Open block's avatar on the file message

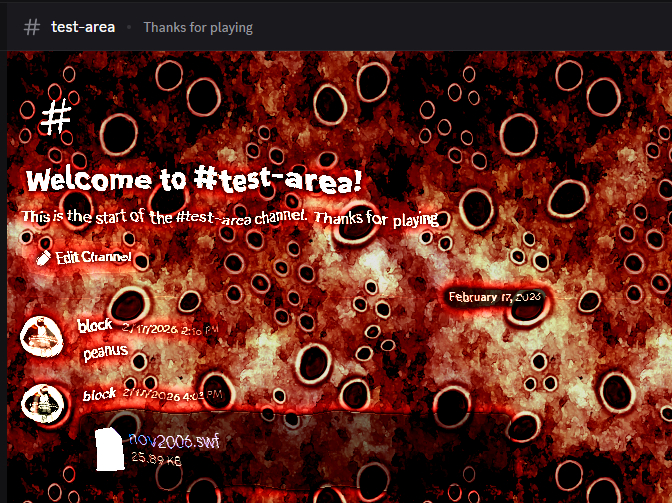click(43, 404)
